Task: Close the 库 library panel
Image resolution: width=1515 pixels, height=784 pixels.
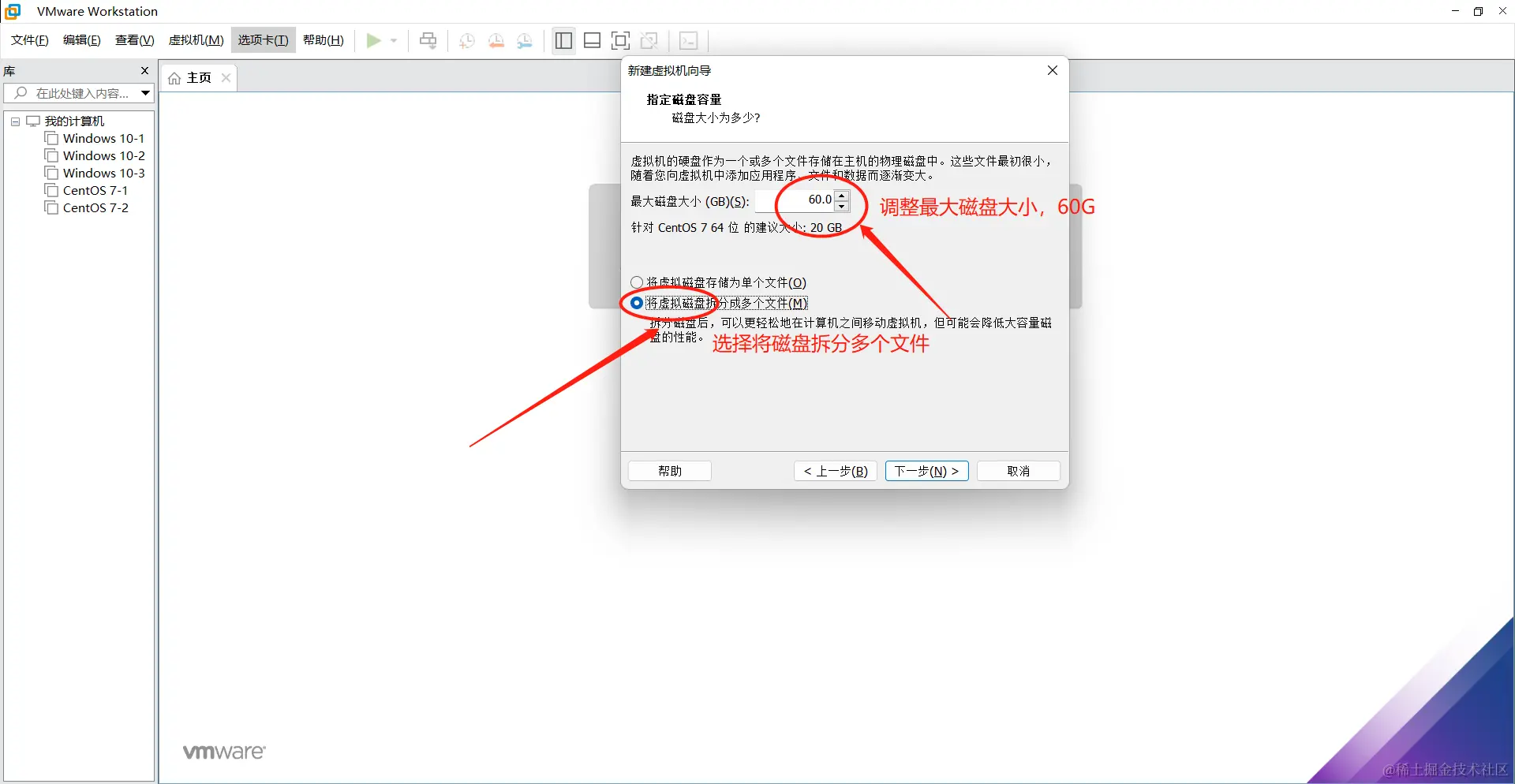Action: [x=144, y=71]
